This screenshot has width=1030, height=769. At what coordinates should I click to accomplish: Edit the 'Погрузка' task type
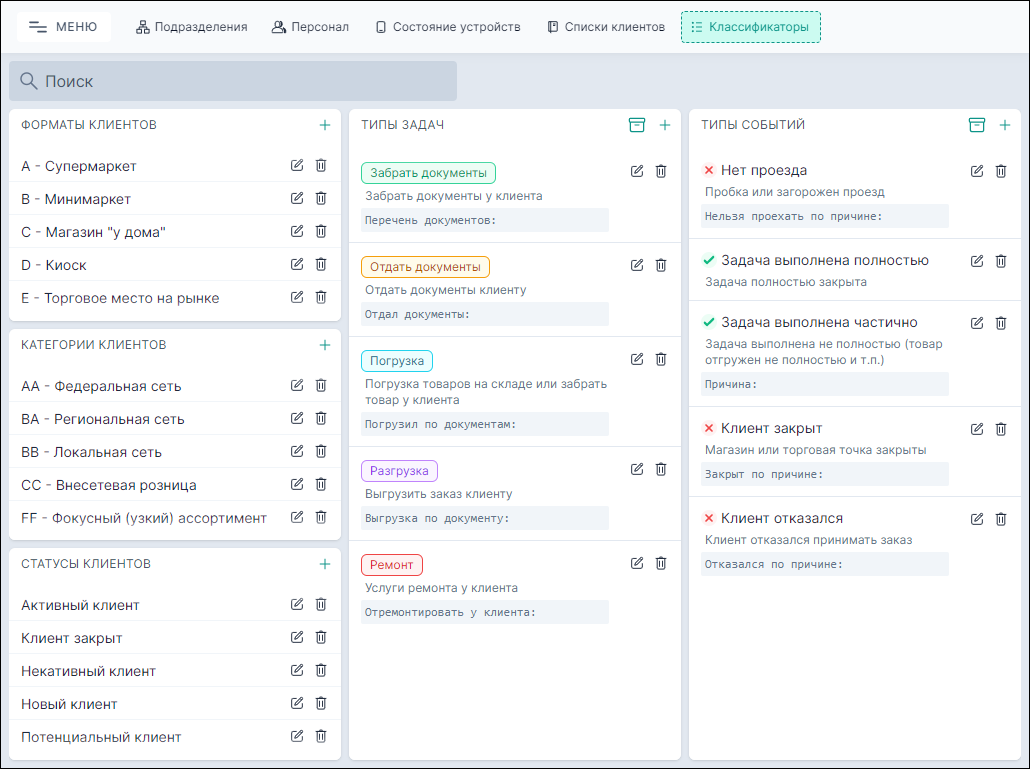coord(637,360)
